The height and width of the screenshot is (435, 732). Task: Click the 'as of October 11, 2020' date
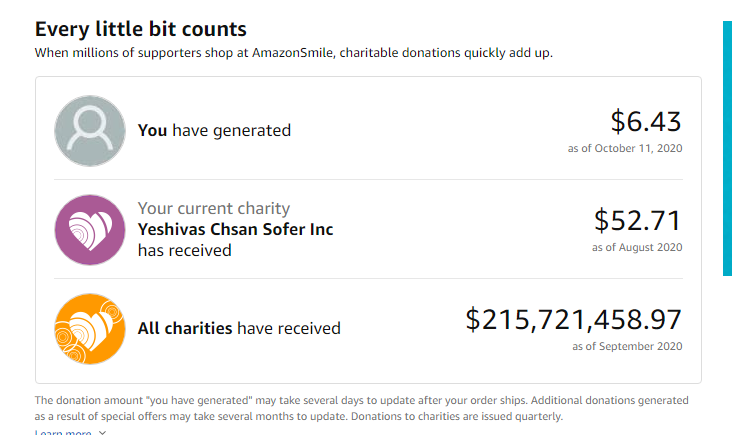624,149
